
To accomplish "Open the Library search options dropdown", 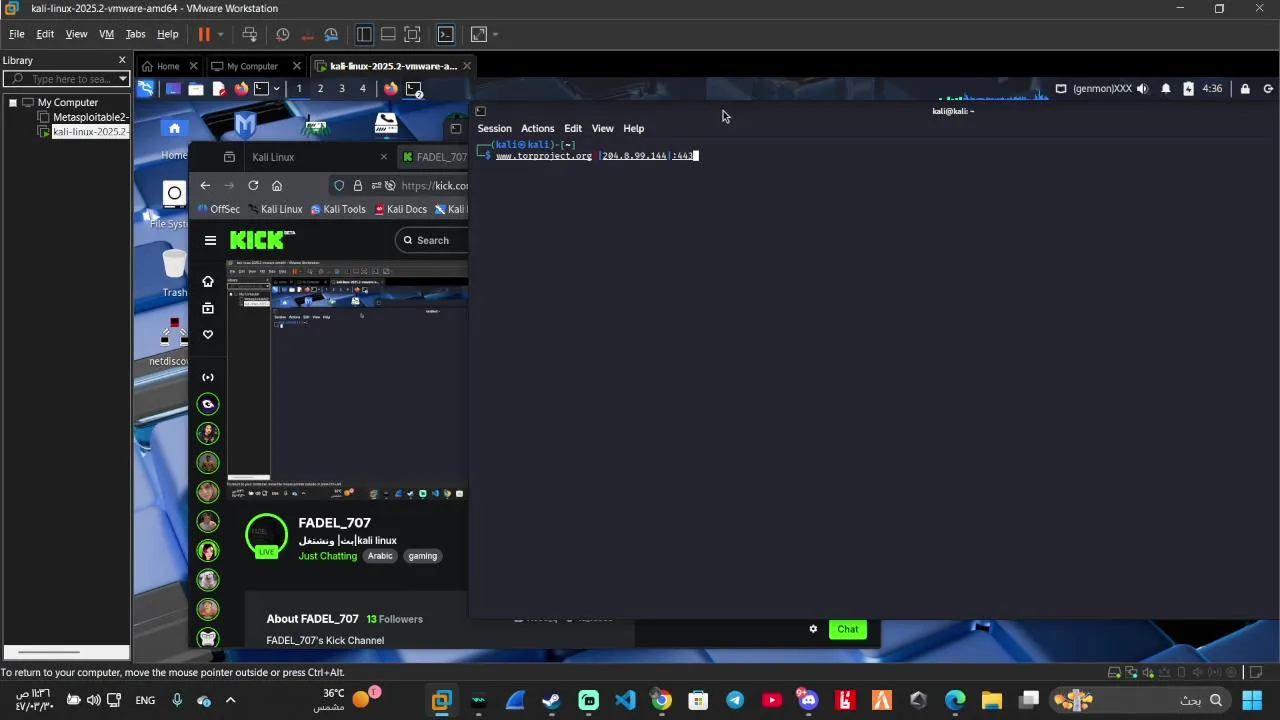I will pyautogui.click(x=123, y=79).
